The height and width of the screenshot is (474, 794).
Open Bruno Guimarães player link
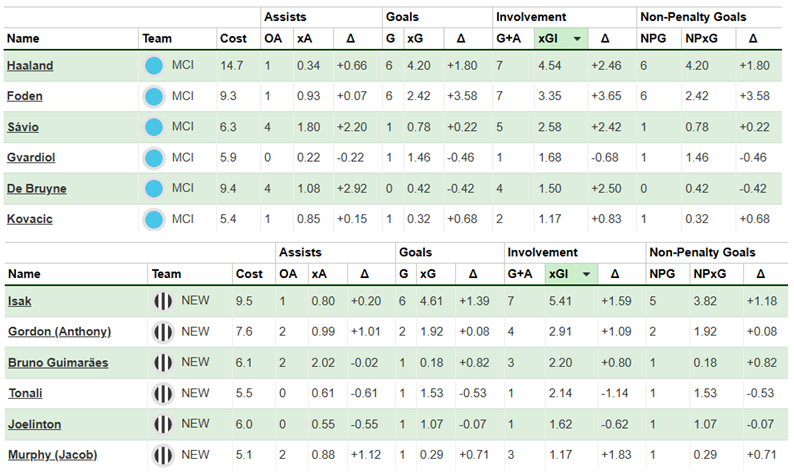pyautogui.click(x=58, y=363)
